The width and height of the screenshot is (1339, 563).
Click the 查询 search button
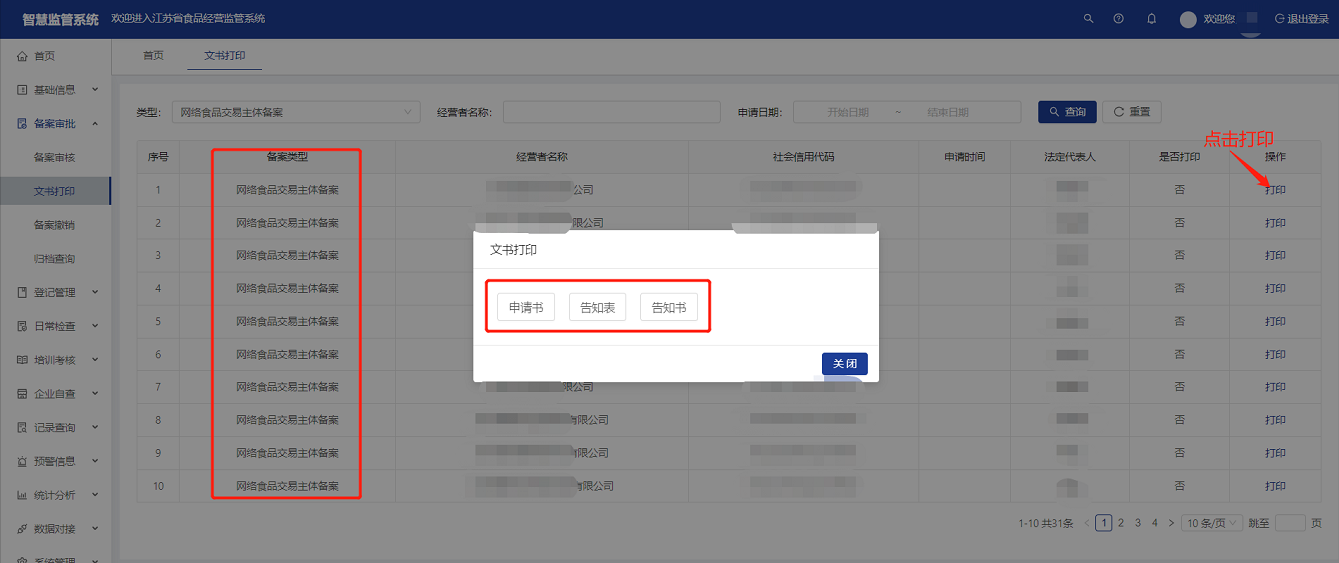(1067, 112)
